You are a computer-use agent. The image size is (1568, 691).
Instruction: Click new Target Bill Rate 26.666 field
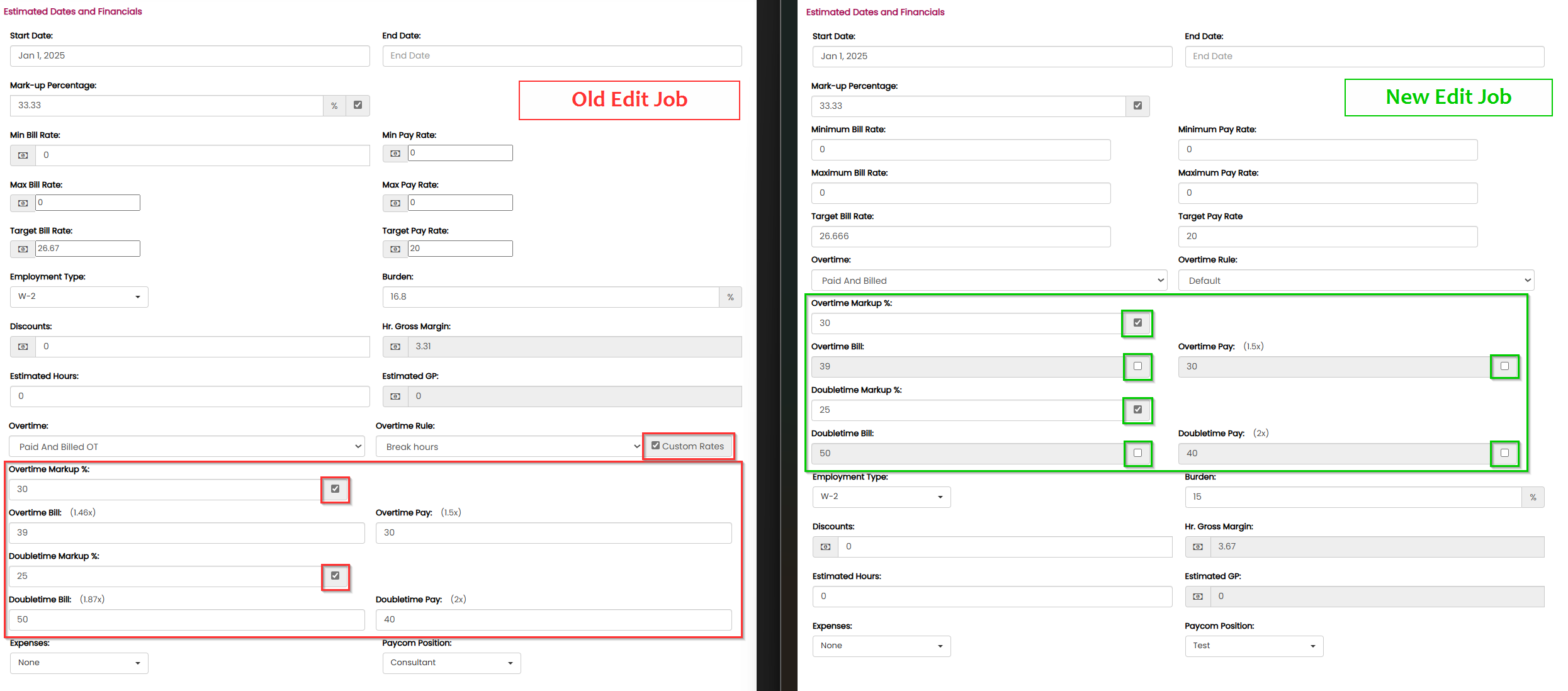point(960,237)
